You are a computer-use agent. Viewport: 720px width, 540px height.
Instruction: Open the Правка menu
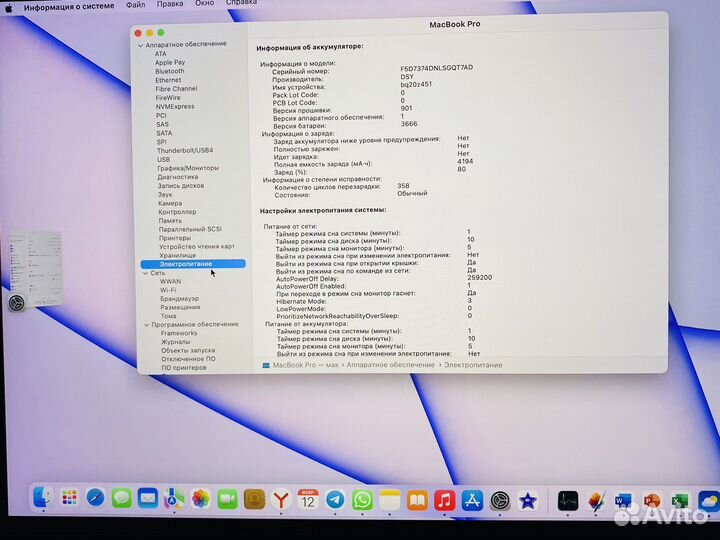coord(170,4)
